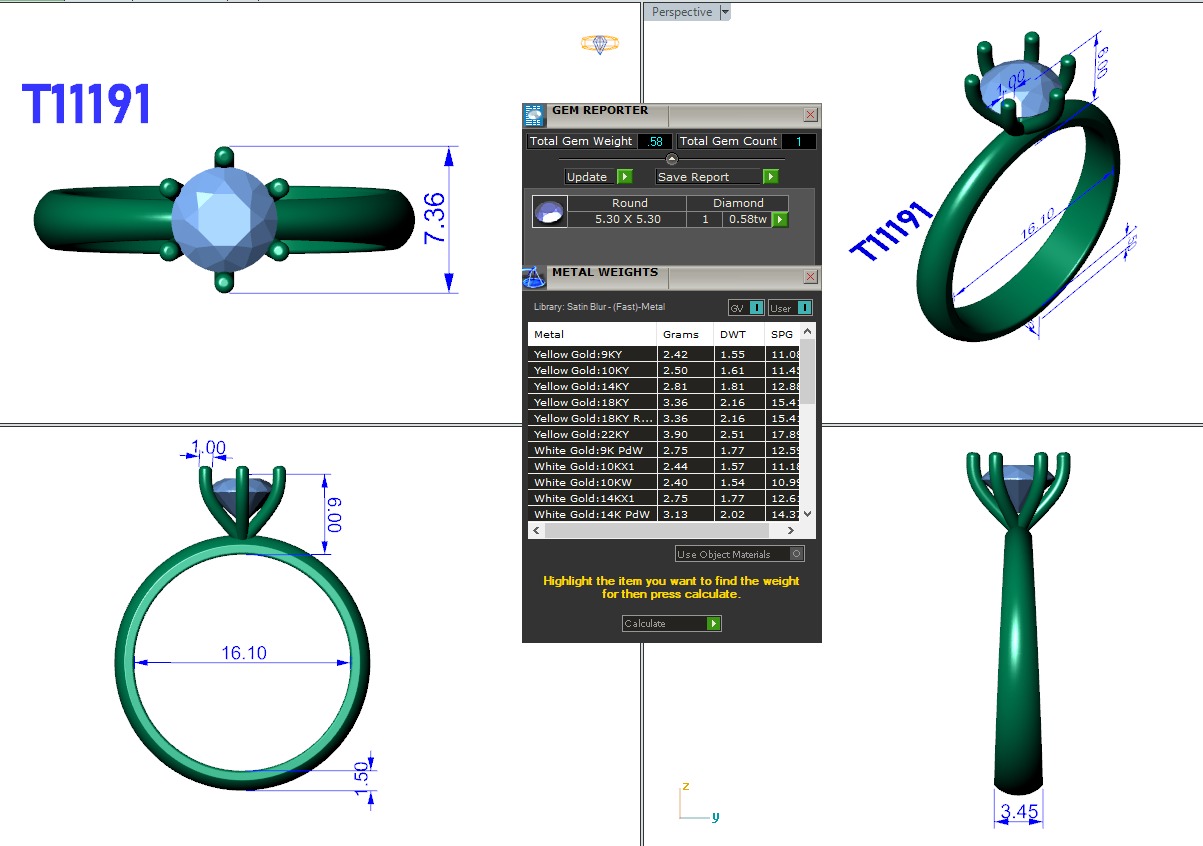Viewport: 1203px width, 846px height.
Task: Click the Metal Weights scale icon
Action: click(x=535, y=277)
